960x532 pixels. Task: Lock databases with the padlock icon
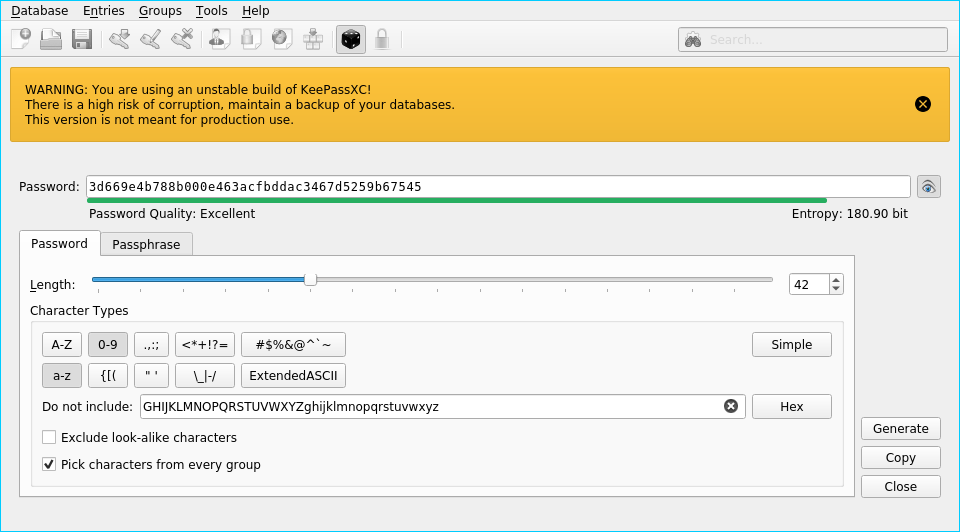[382, 39]
